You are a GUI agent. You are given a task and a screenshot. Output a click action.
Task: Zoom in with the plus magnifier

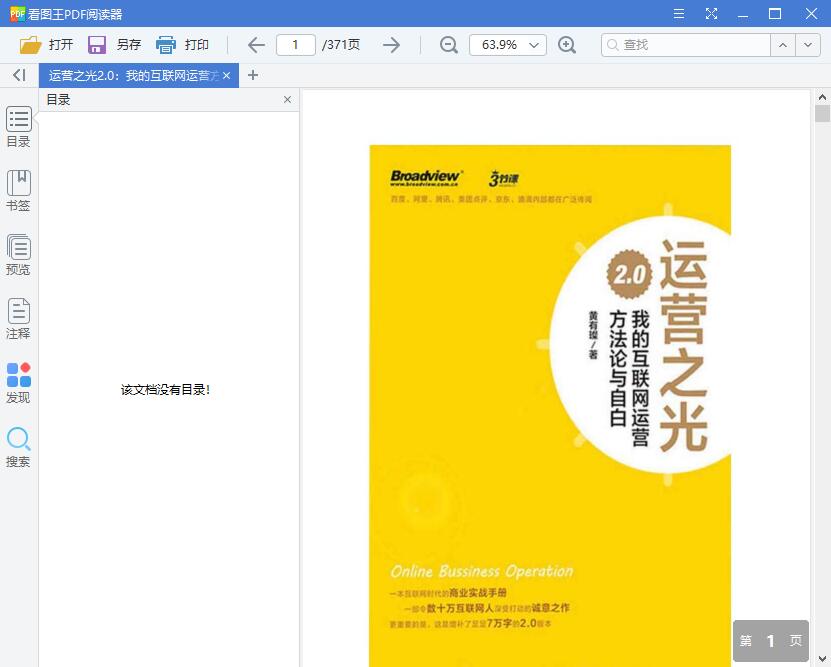coord(567,45)
